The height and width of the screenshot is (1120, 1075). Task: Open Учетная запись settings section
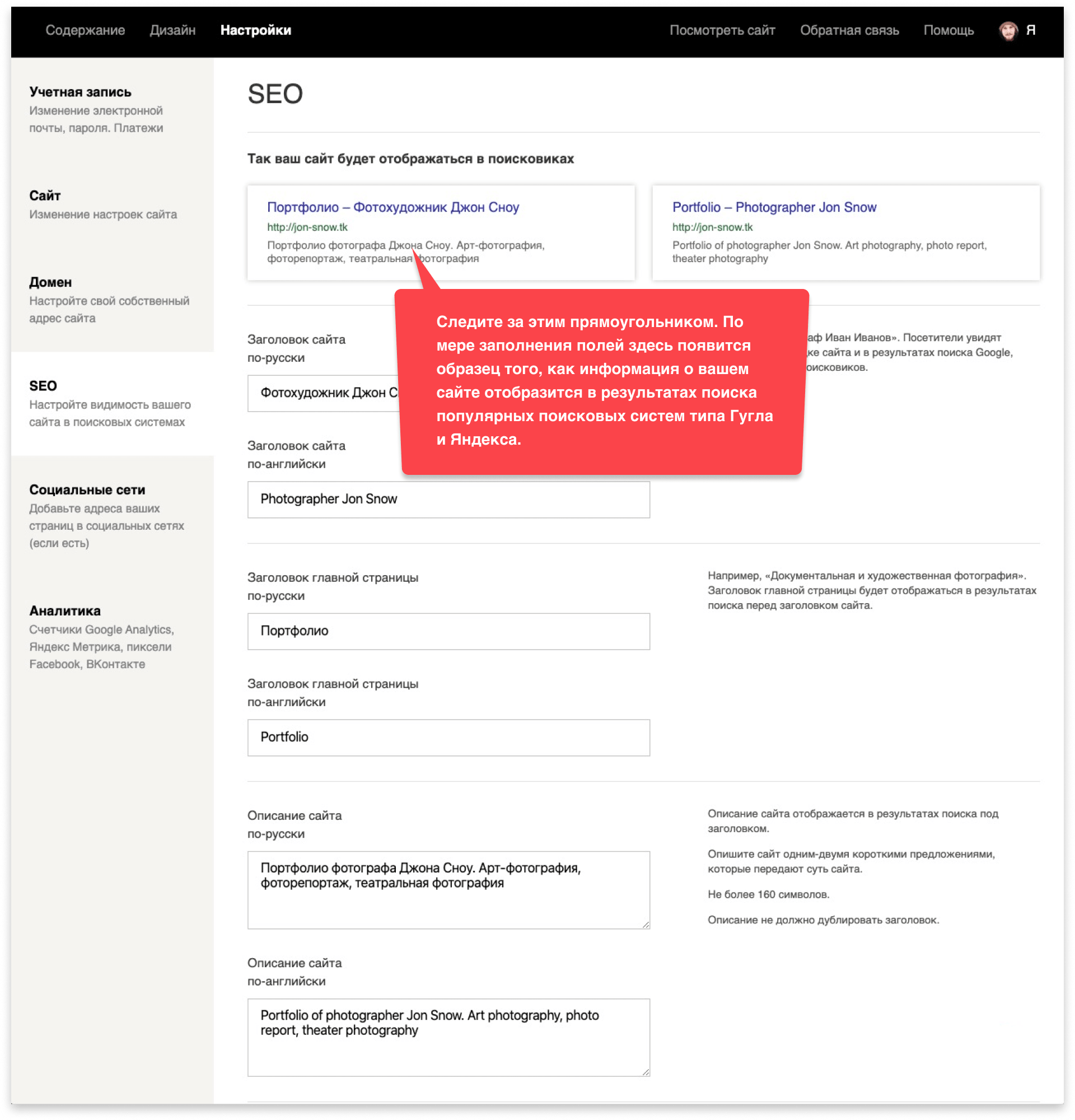(x=80, y=92)
